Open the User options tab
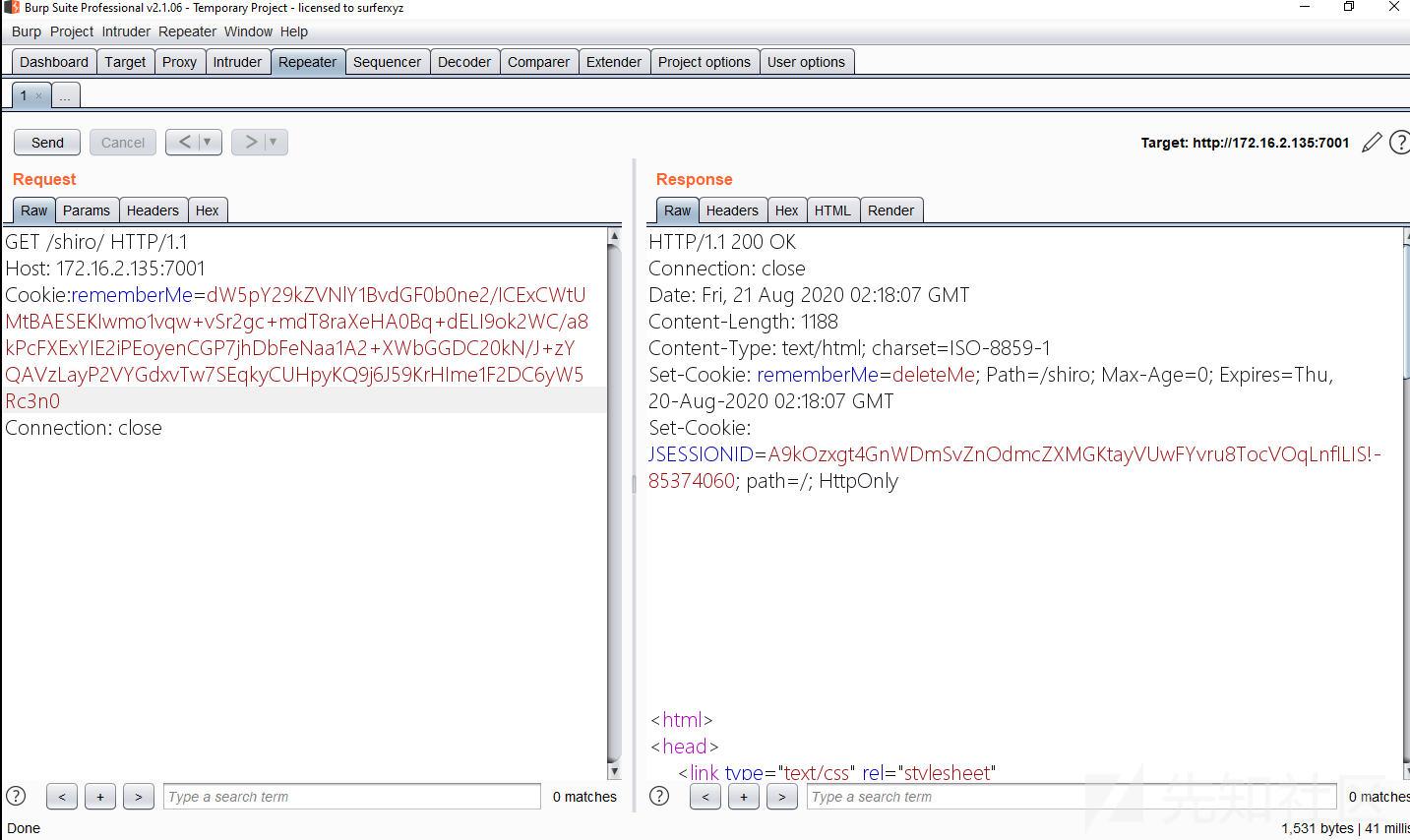The image size is (1410, 840). pos(806,62)
